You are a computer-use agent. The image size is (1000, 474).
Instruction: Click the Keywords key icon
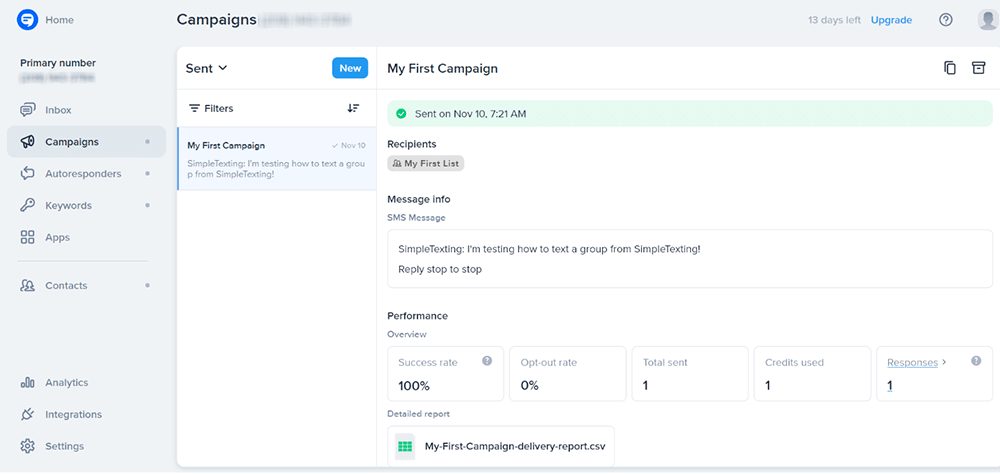pos(27,205)
